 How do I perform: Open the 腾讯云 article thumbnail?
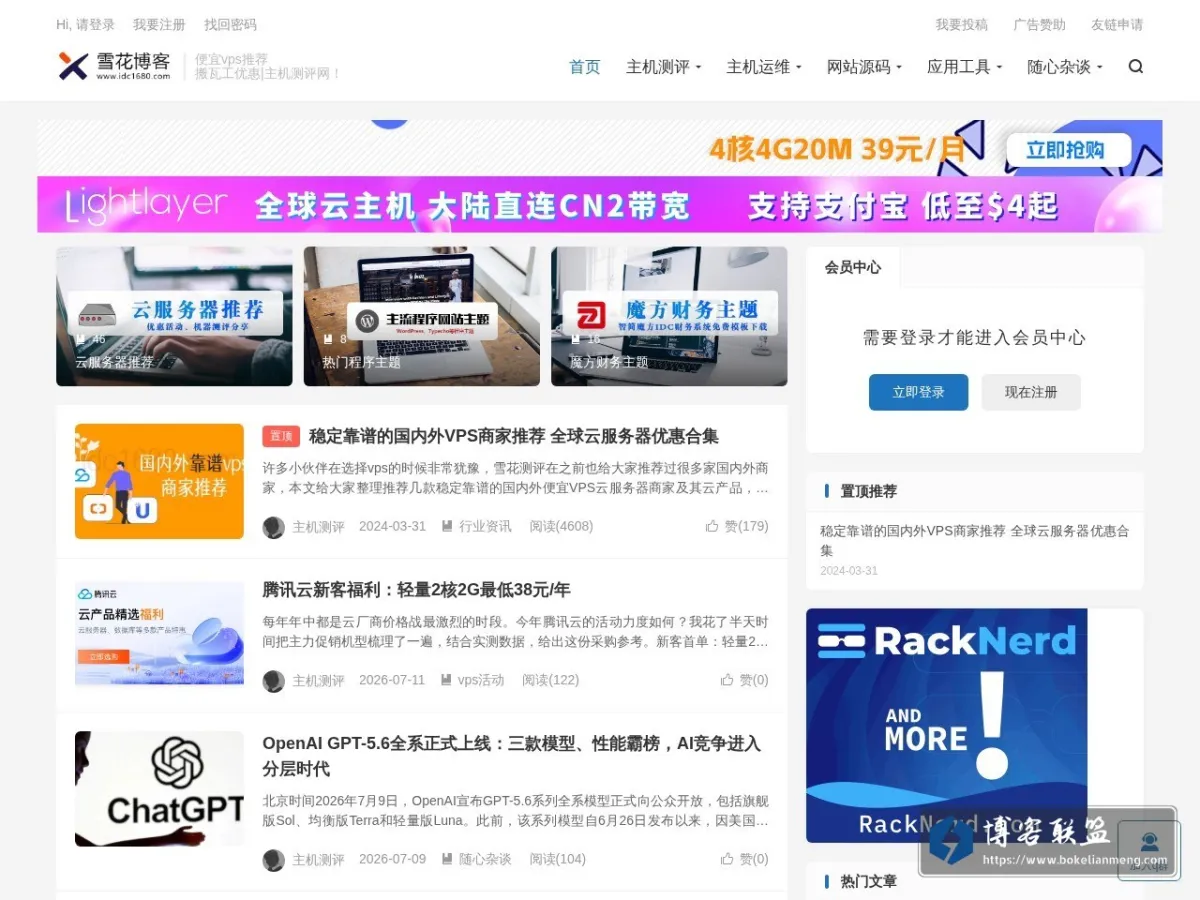pos(159,635)
